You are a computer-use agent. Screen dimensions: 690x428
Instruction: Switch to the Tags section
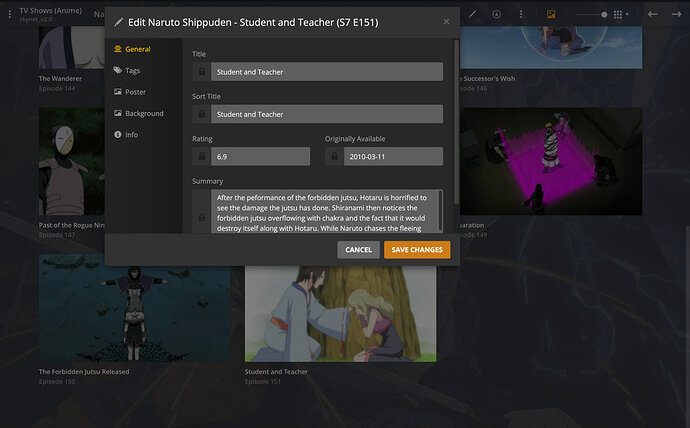tap(127, 70)
